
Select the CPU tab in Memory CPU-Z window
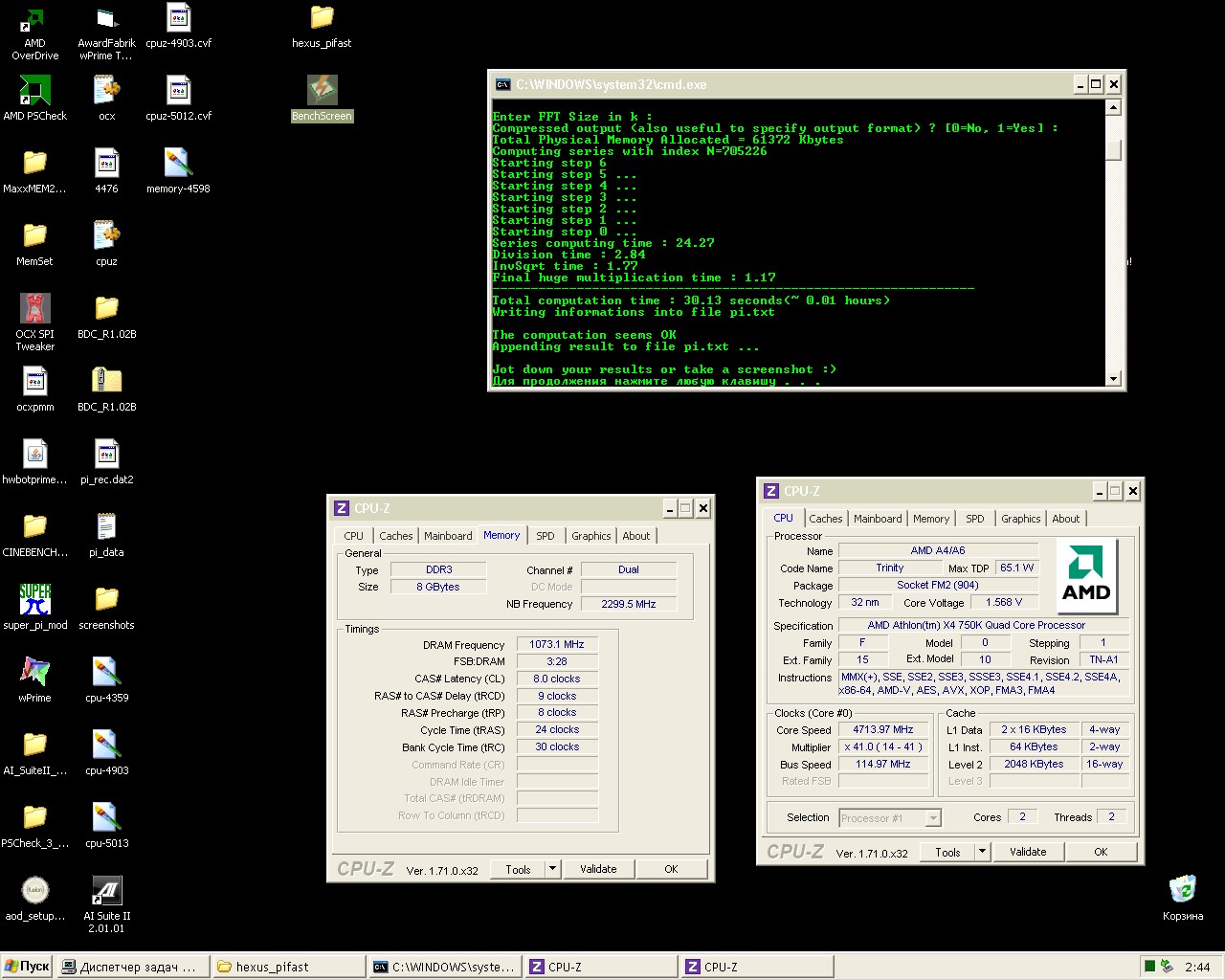(x=354, y=536)
